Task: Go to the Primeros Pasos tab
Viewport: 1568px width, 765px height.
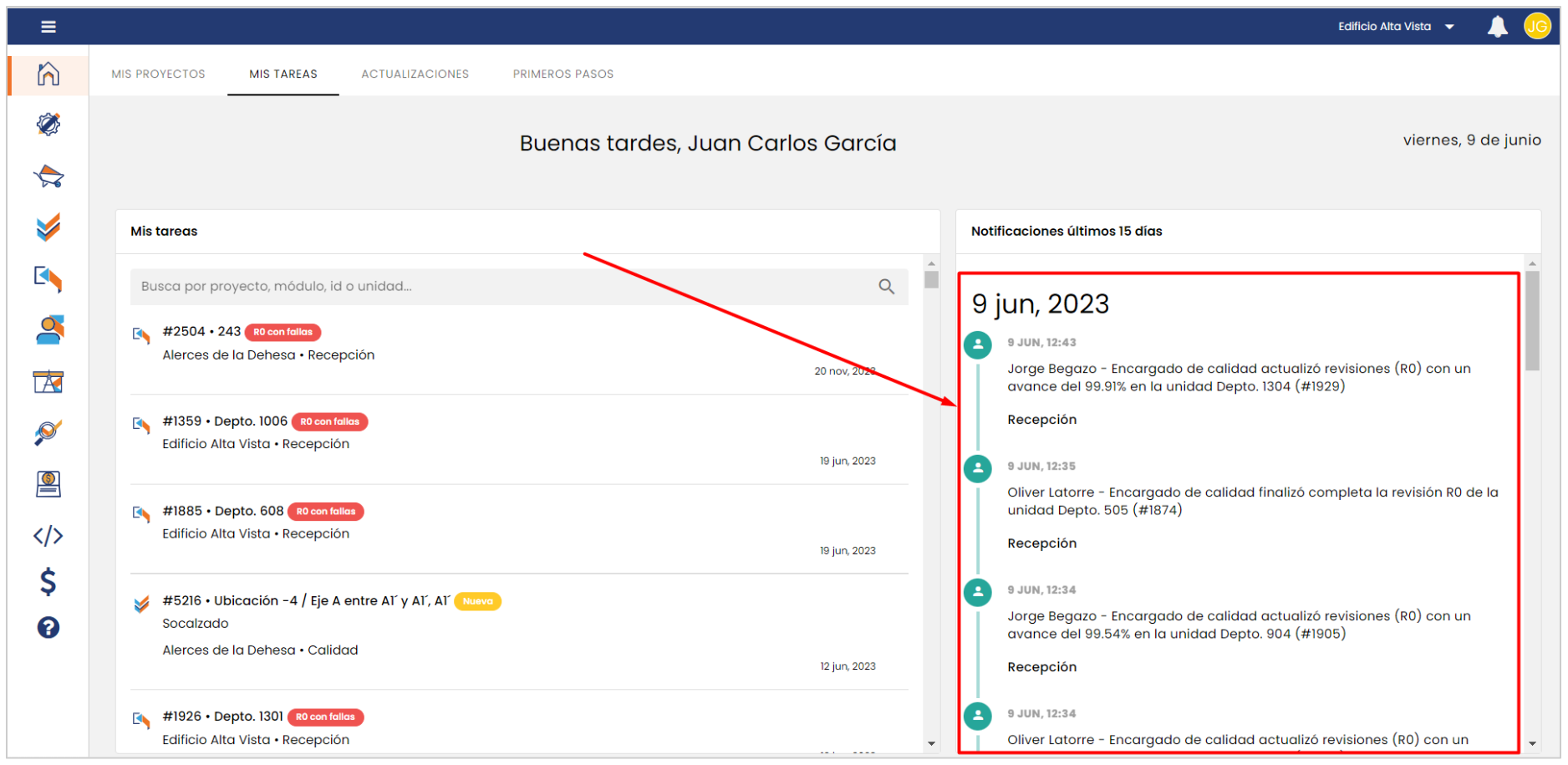Action: (x=563, y=74)
